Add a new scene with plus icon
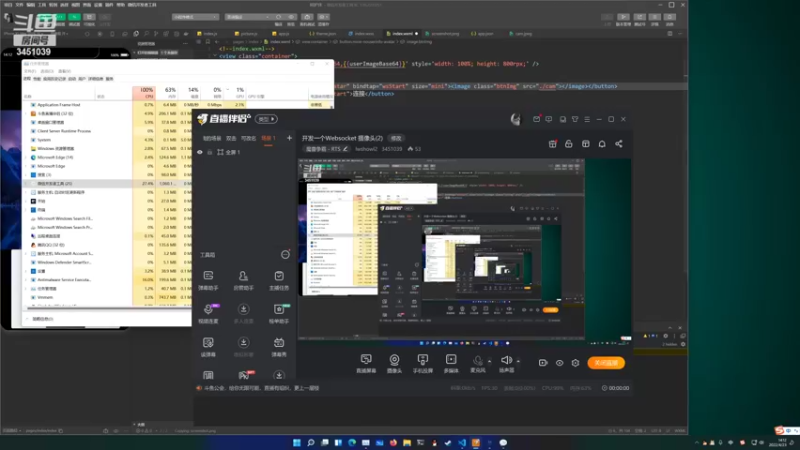The width and height of the screenshot is (800, 450). (x=289, y=138)
